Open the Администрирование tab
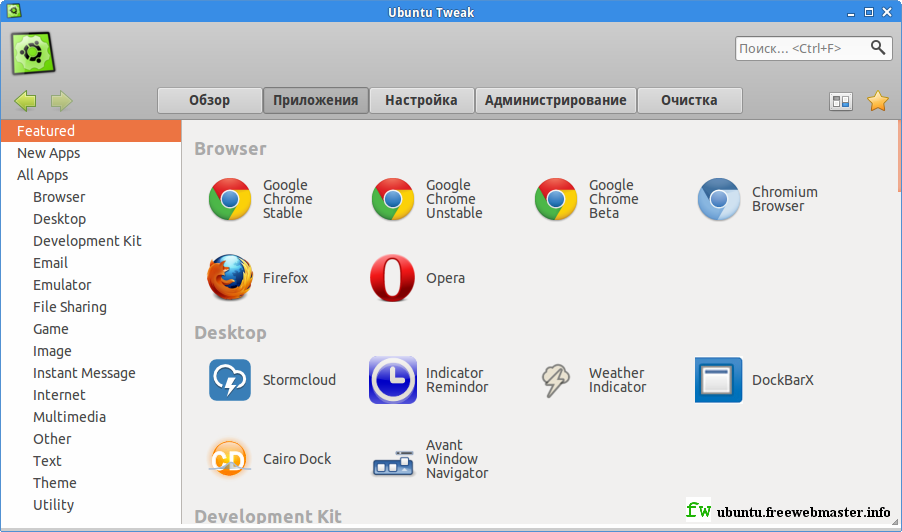This screenshot has height=532, width=902. click(x=555, y=101)
